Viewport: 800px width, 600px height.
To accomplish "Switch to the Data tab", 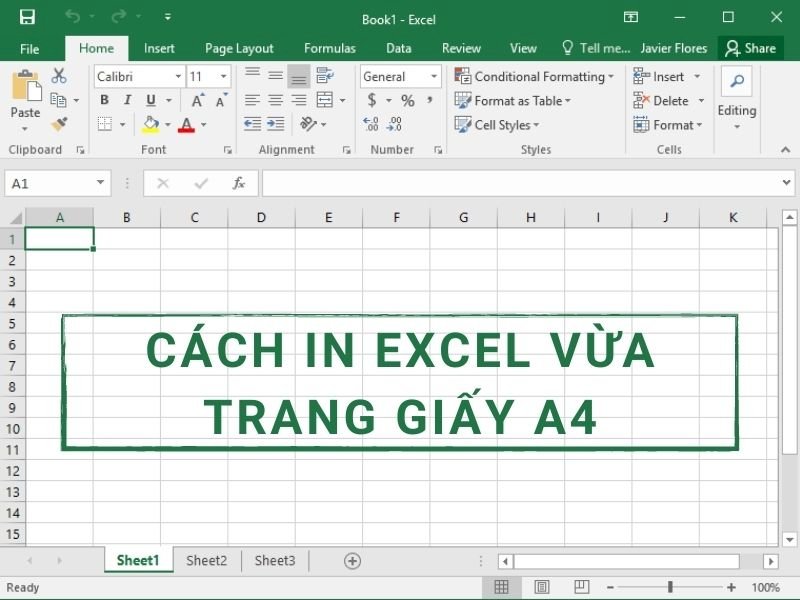I will (x=398, y=48).
